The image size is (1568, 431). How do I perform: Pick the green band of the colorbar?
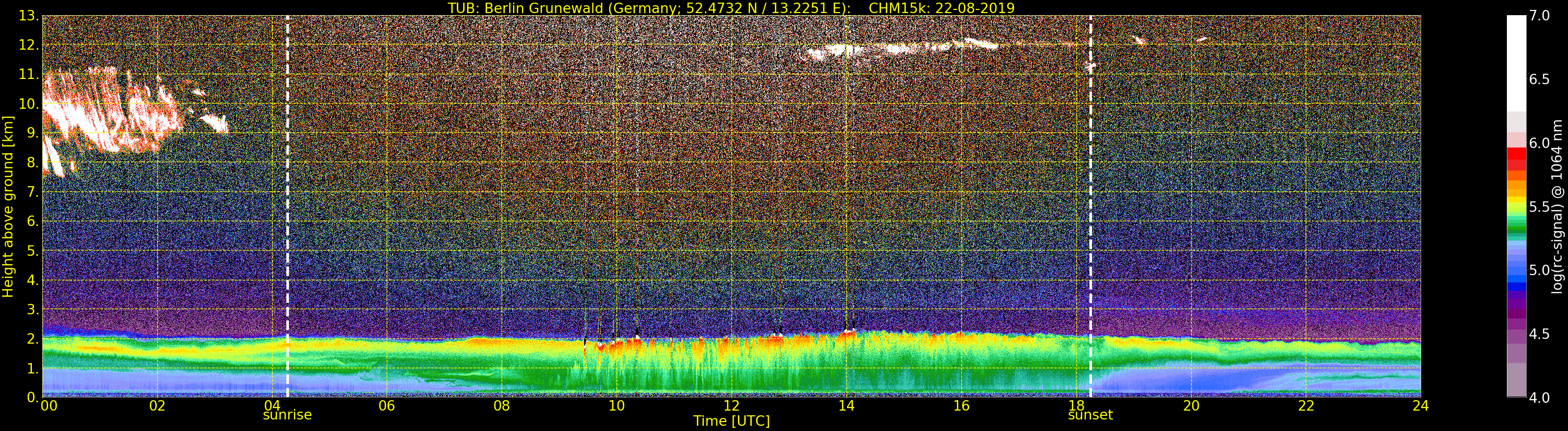point(1516,228)
